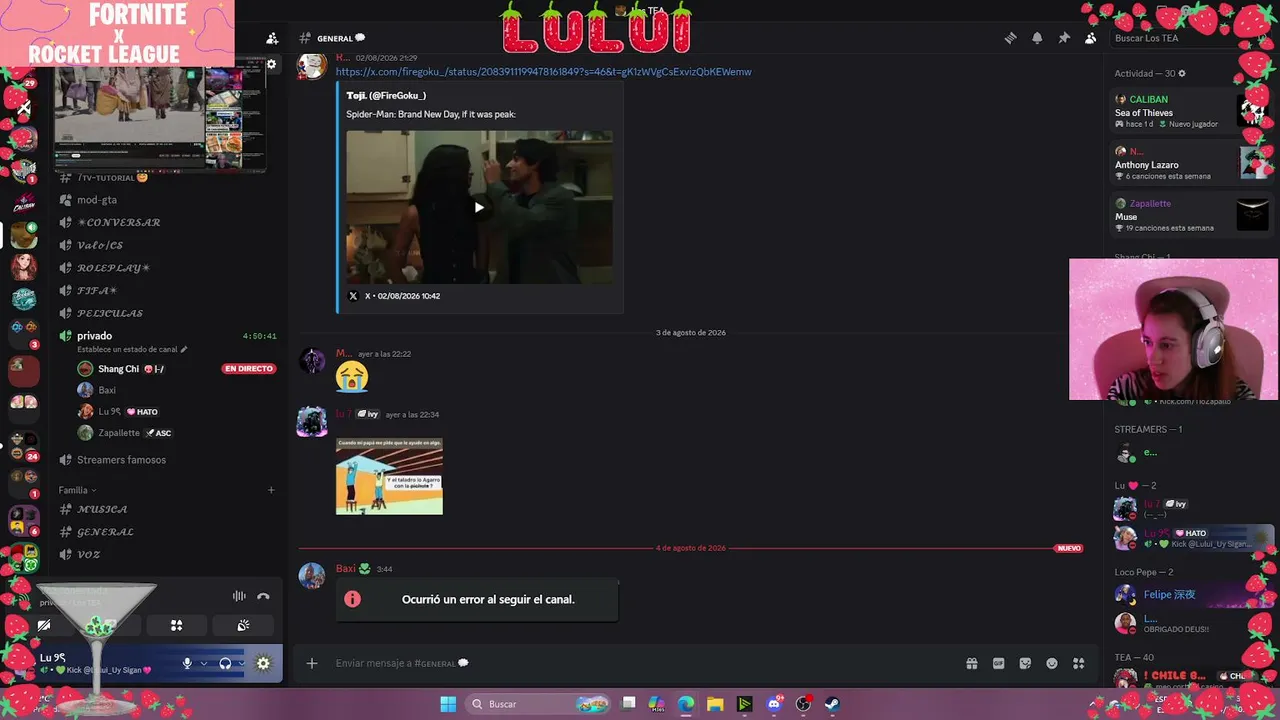Expand microphone input options arrow
This screenshot has height=720, width=1280.
[x=204, y=663]
